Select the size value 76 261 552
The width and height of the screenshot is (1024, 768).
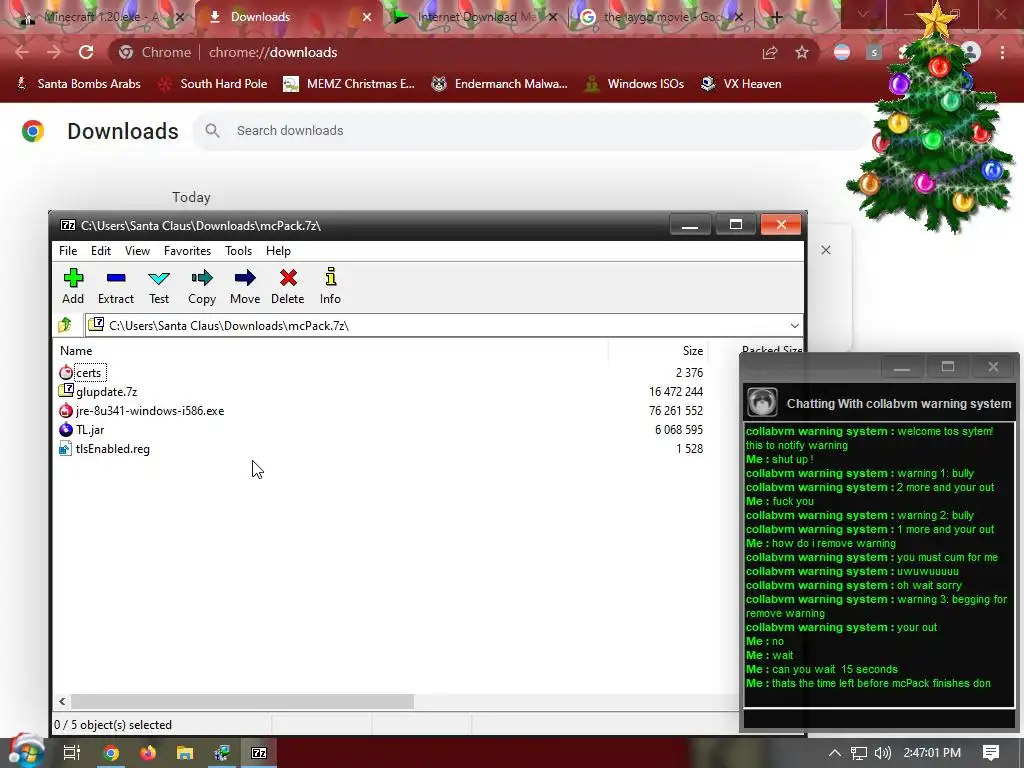(x=676, y=411)
